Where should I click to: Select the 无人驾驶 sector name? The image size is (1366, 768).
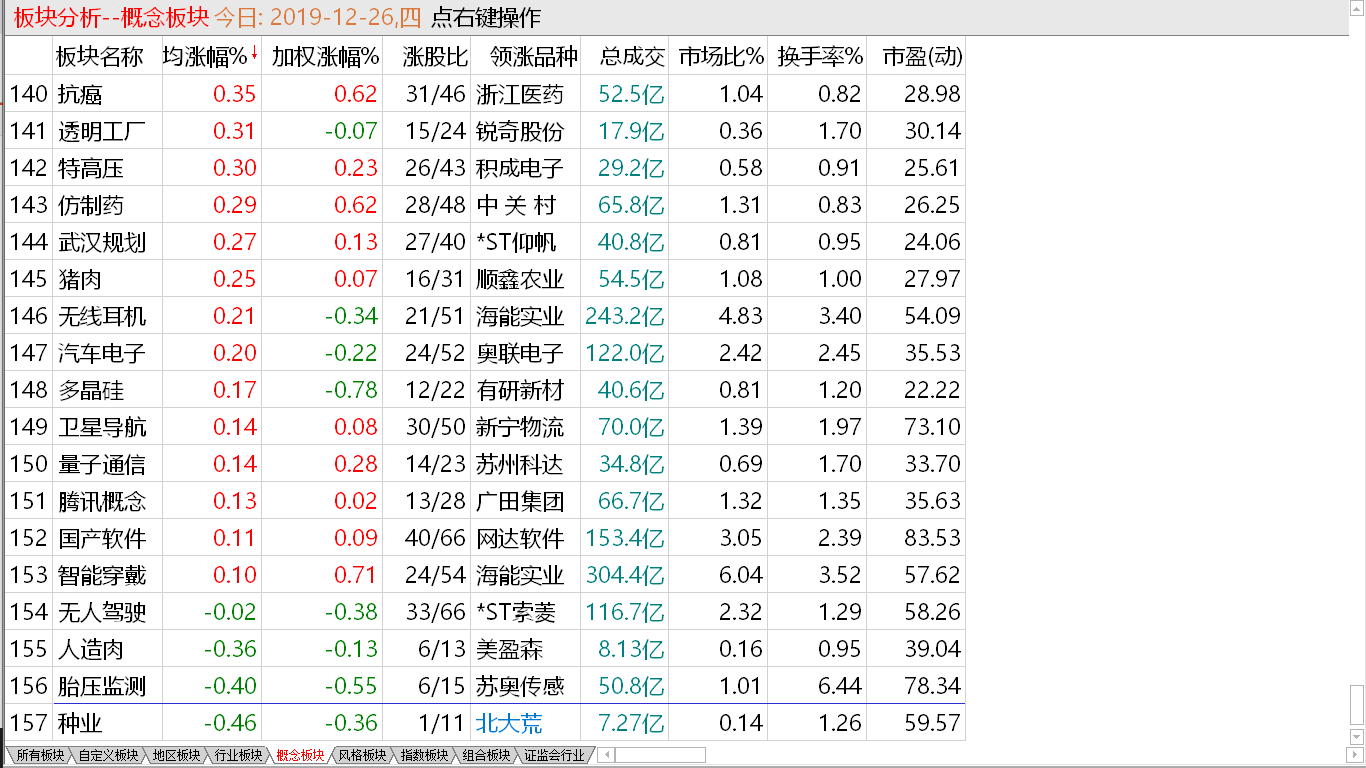(x=102, y=612)
